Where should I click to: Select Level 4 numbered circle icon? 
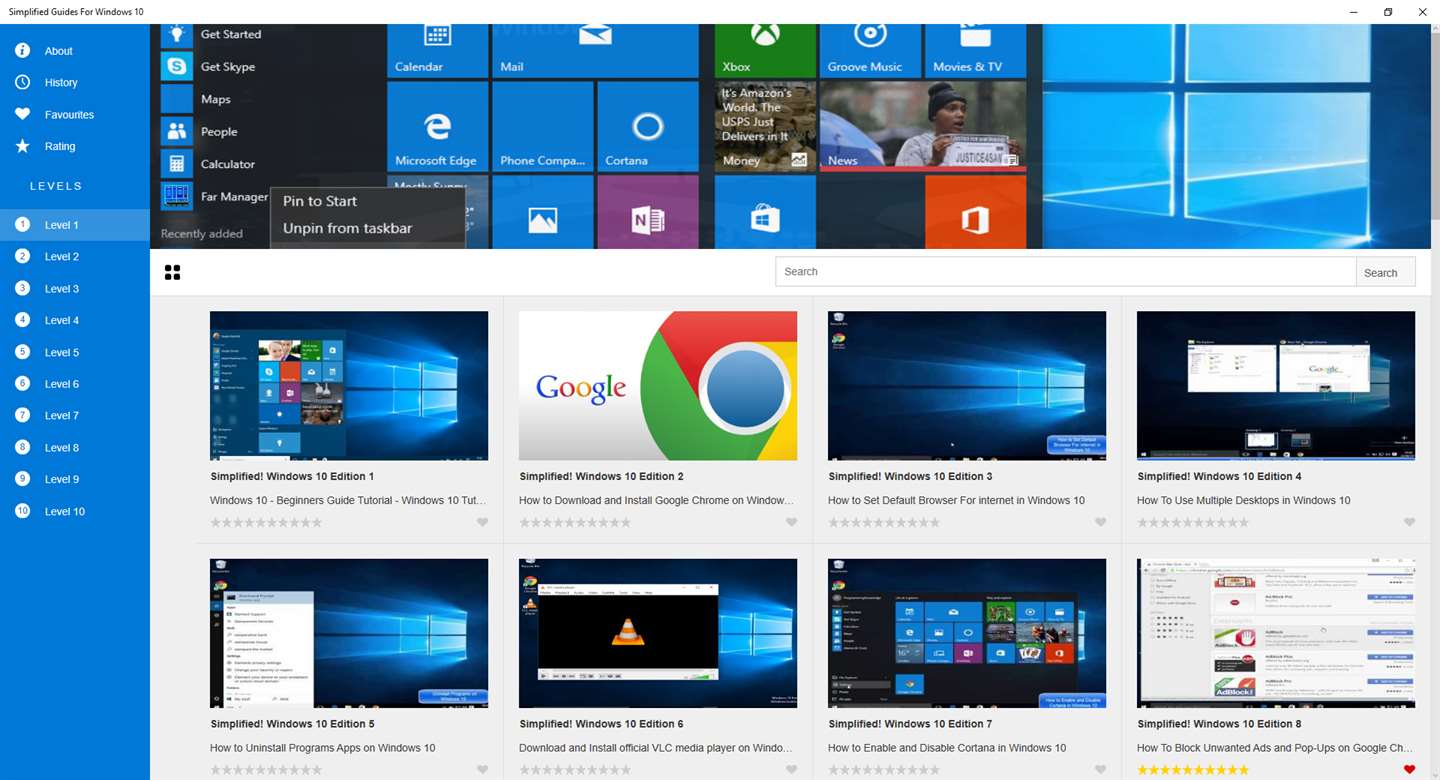click(x=22, y=320)
